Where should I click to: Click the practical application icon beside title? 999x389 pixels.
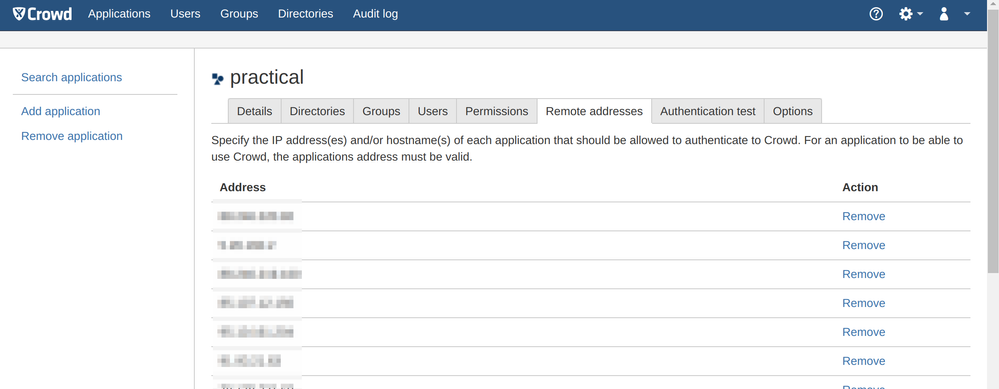[218, 79]
